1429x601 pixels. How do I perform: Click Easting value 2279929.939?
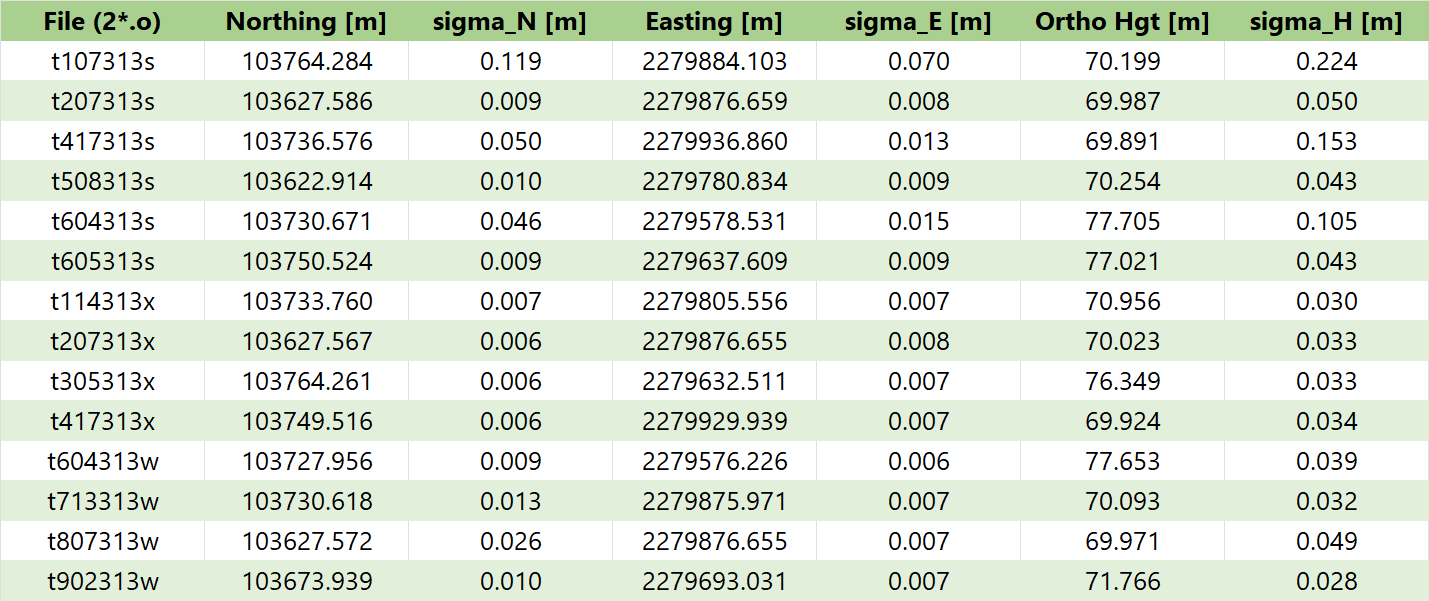pos(714,422)
